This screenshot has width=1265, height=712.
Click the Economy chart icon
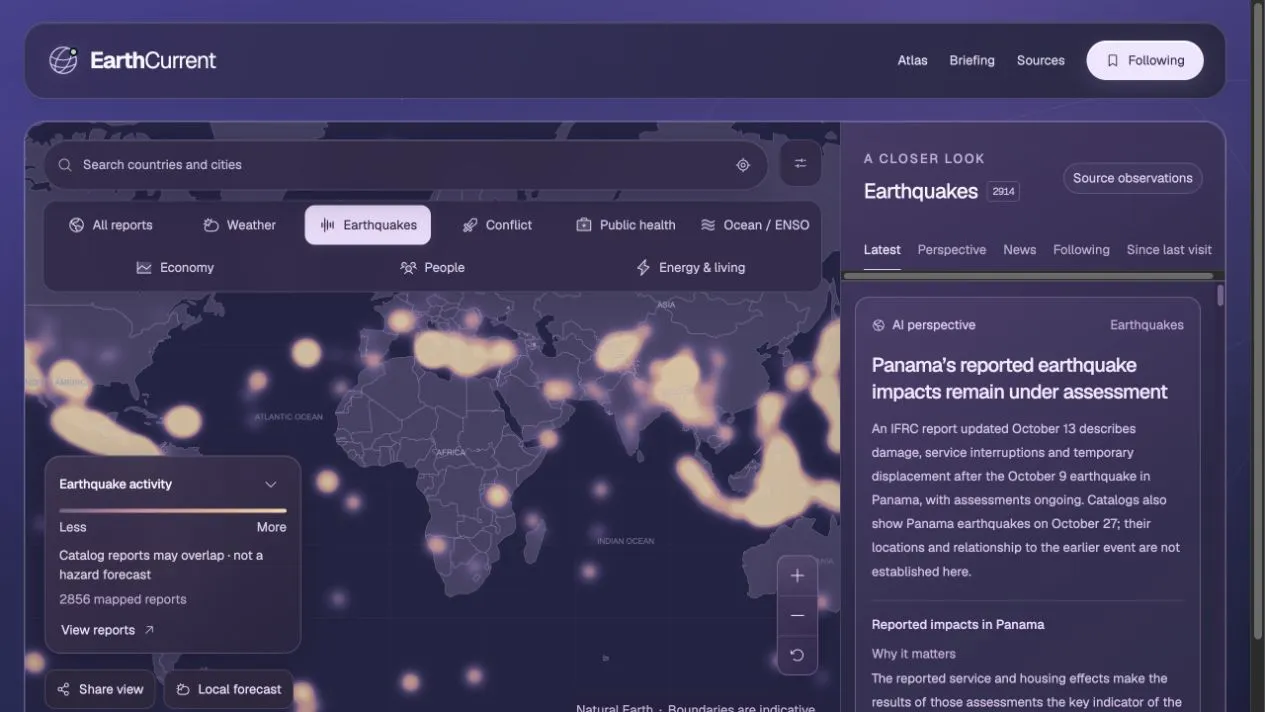[144, 267]
